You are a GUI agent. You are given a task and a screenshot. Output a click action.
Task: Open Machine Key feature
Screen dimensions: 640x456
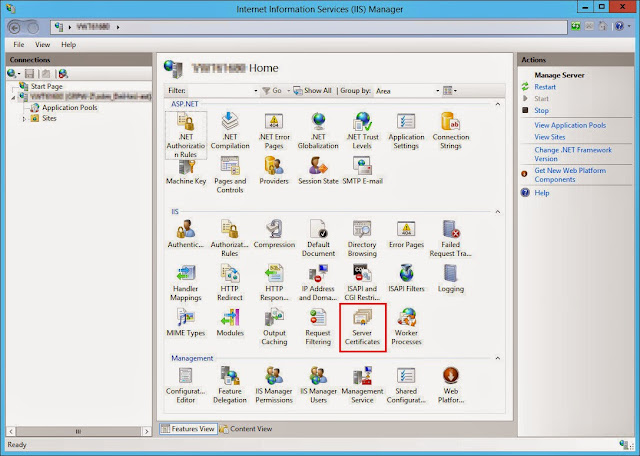186,171
